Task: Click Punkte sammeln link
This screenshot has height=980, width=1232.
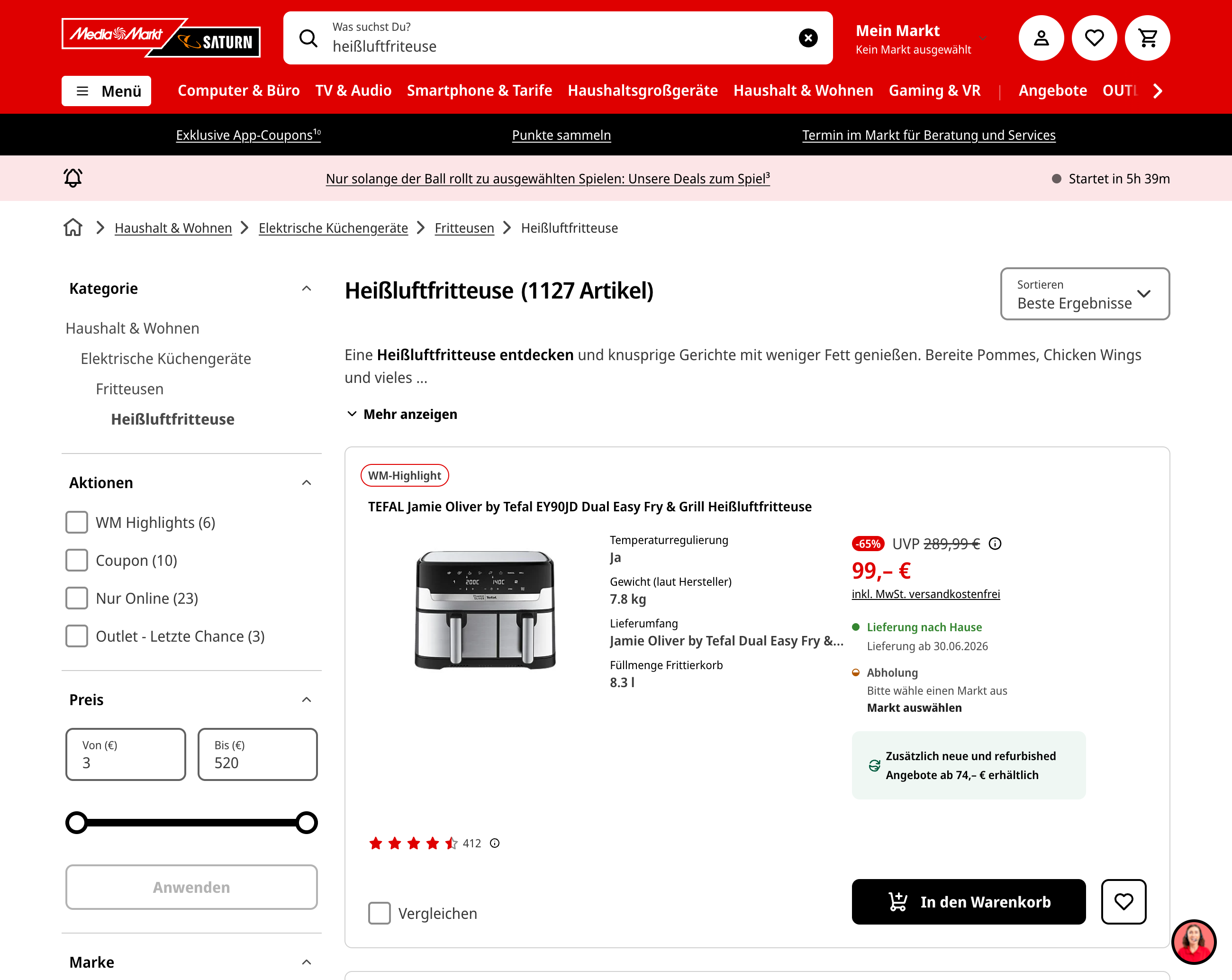Action: point(561,135)
